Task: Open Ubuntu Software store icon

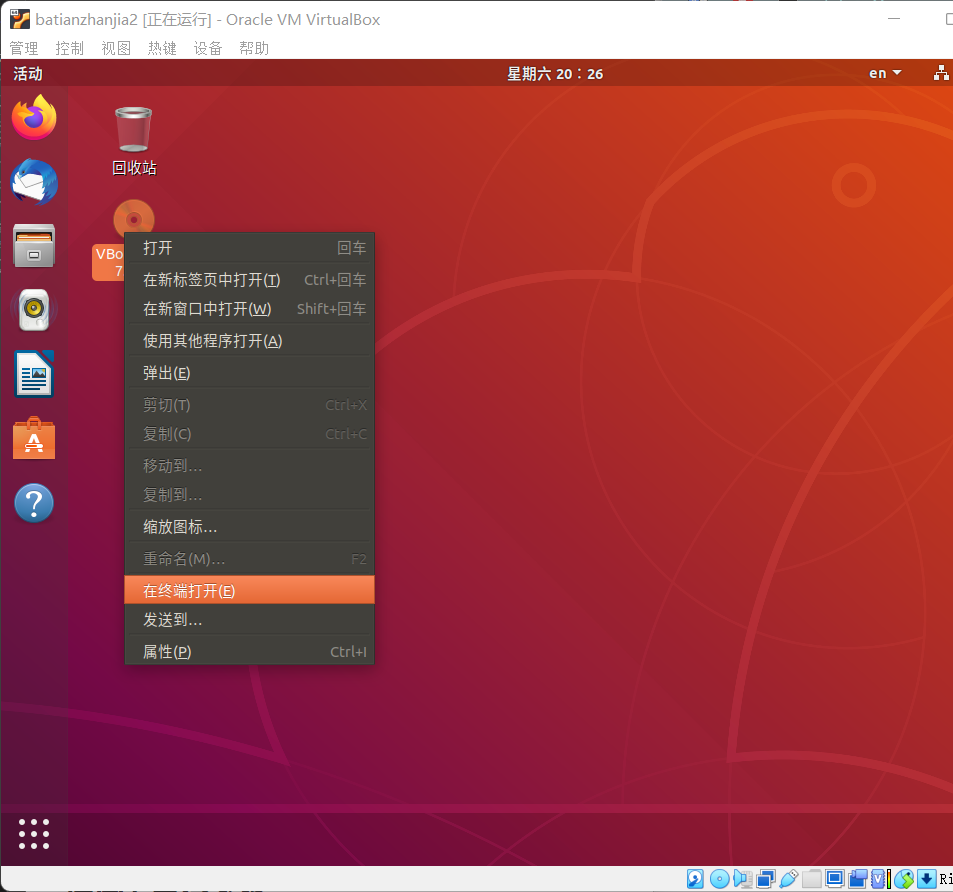Action: pyautogui.click(x=34, y=439)
